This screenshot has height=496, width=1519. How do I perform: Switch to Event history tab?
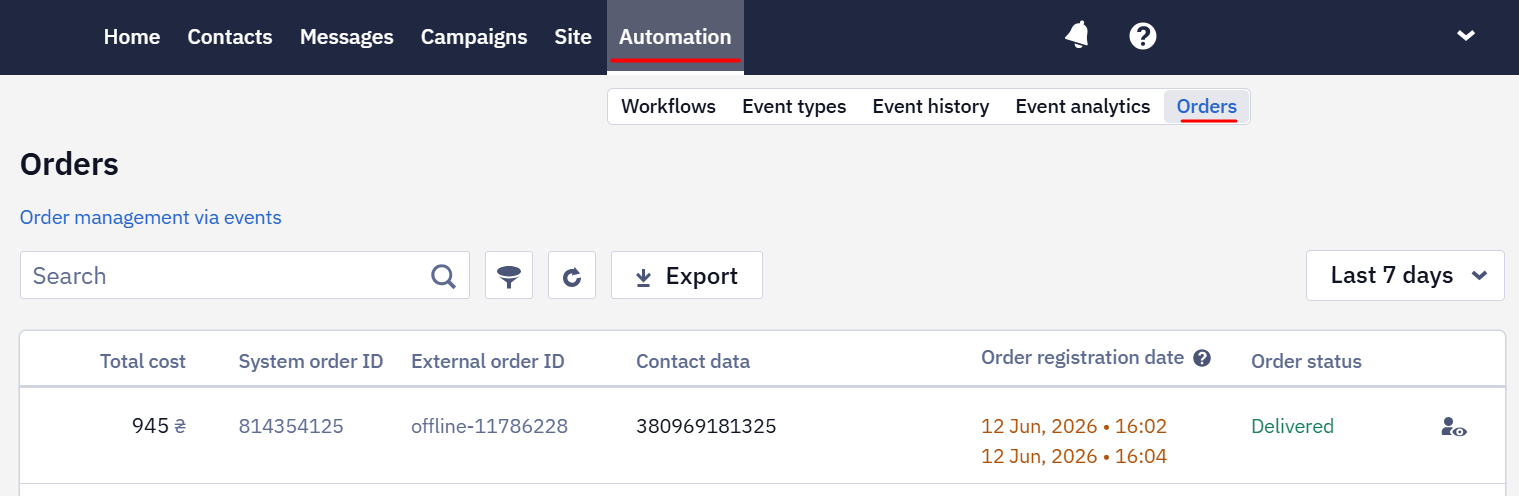(x=931, y=107)
